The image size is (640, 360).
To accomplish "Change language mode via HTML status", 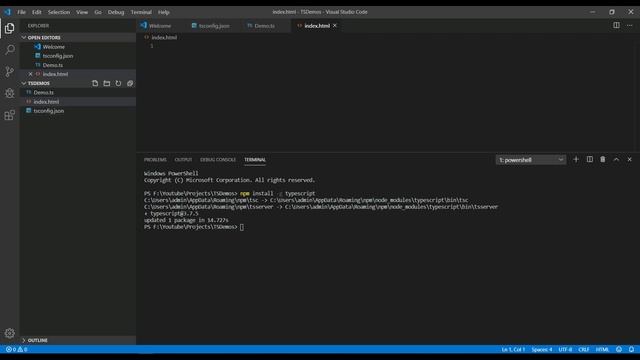I will pos(602,349).
